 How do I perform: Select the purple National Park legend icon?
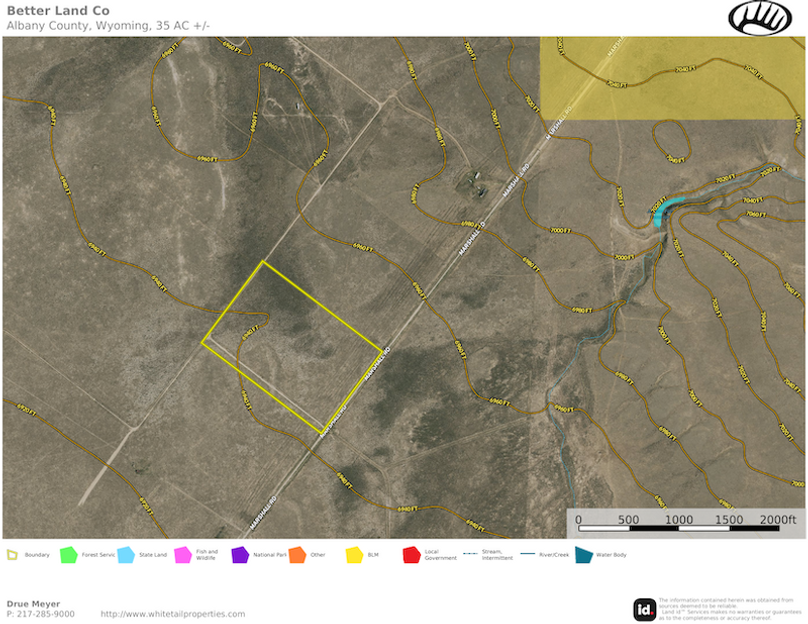pyautogui.click(x=240, y=555)
